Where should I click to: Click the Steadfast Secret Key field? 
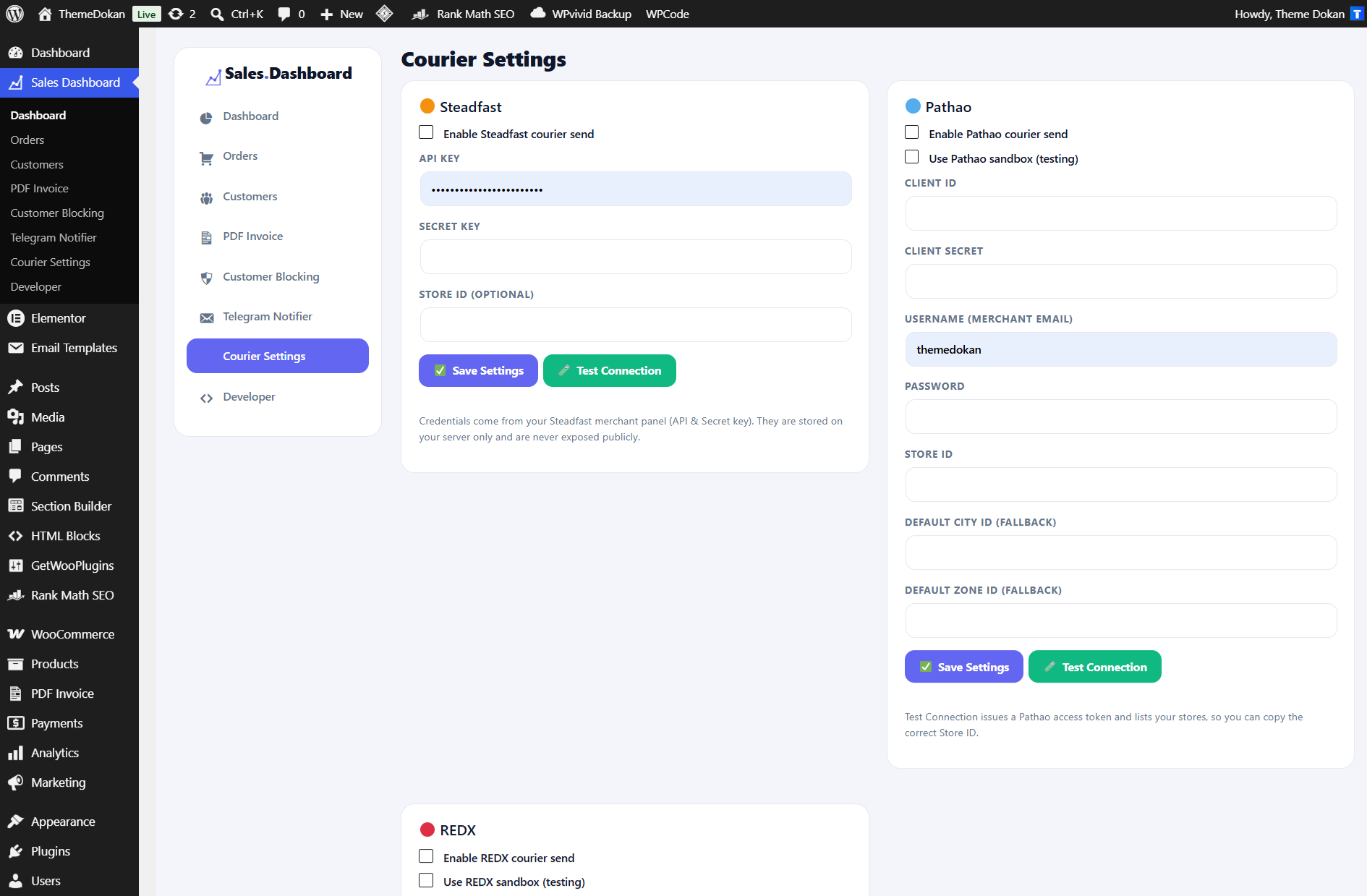pyautogui.click(x=636, y=257)
